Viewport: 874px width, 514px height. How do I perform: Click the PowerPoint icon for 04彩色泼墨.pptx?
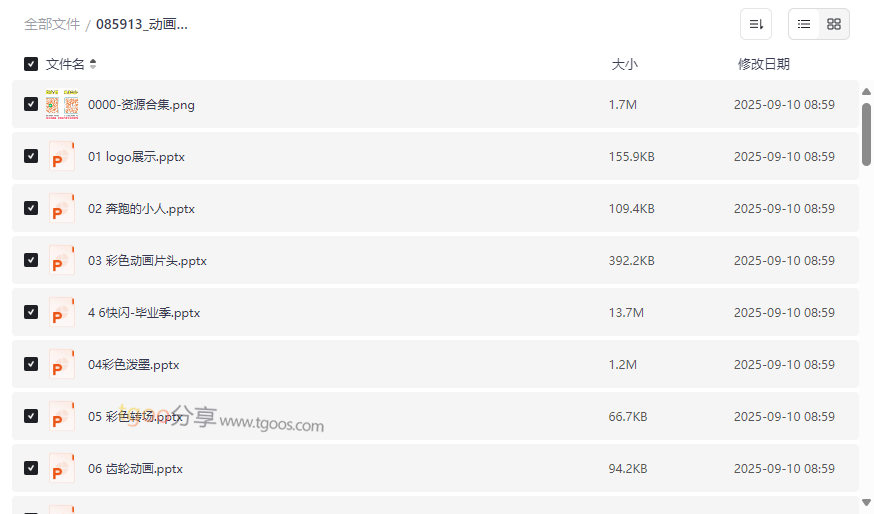pyautogui.click(x=62, y=365)
